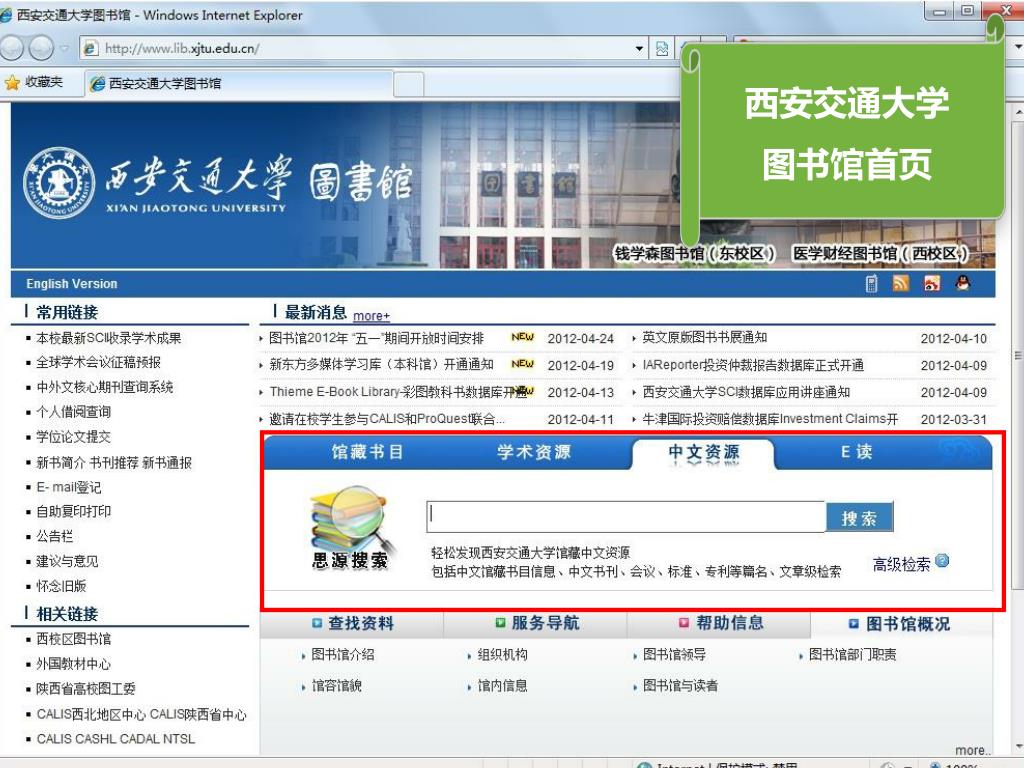Open news 图书馆2012年"五一"期间开放时间安排
Viewport: 1024px width, 768px height.
[x=377, y=338]
